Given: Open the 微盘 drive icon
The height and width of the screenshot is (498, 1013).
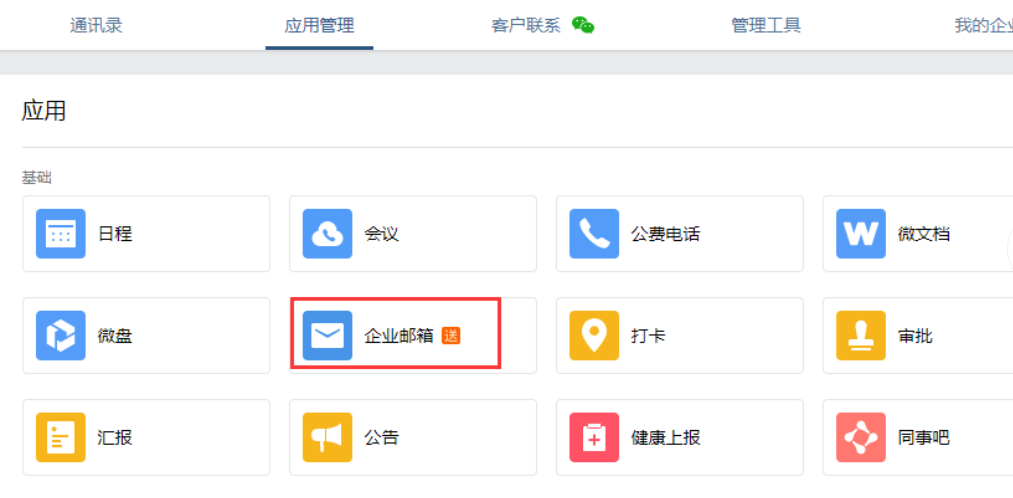Looking at the screenshot, I should pyautogui.click(x=61, y=336).
